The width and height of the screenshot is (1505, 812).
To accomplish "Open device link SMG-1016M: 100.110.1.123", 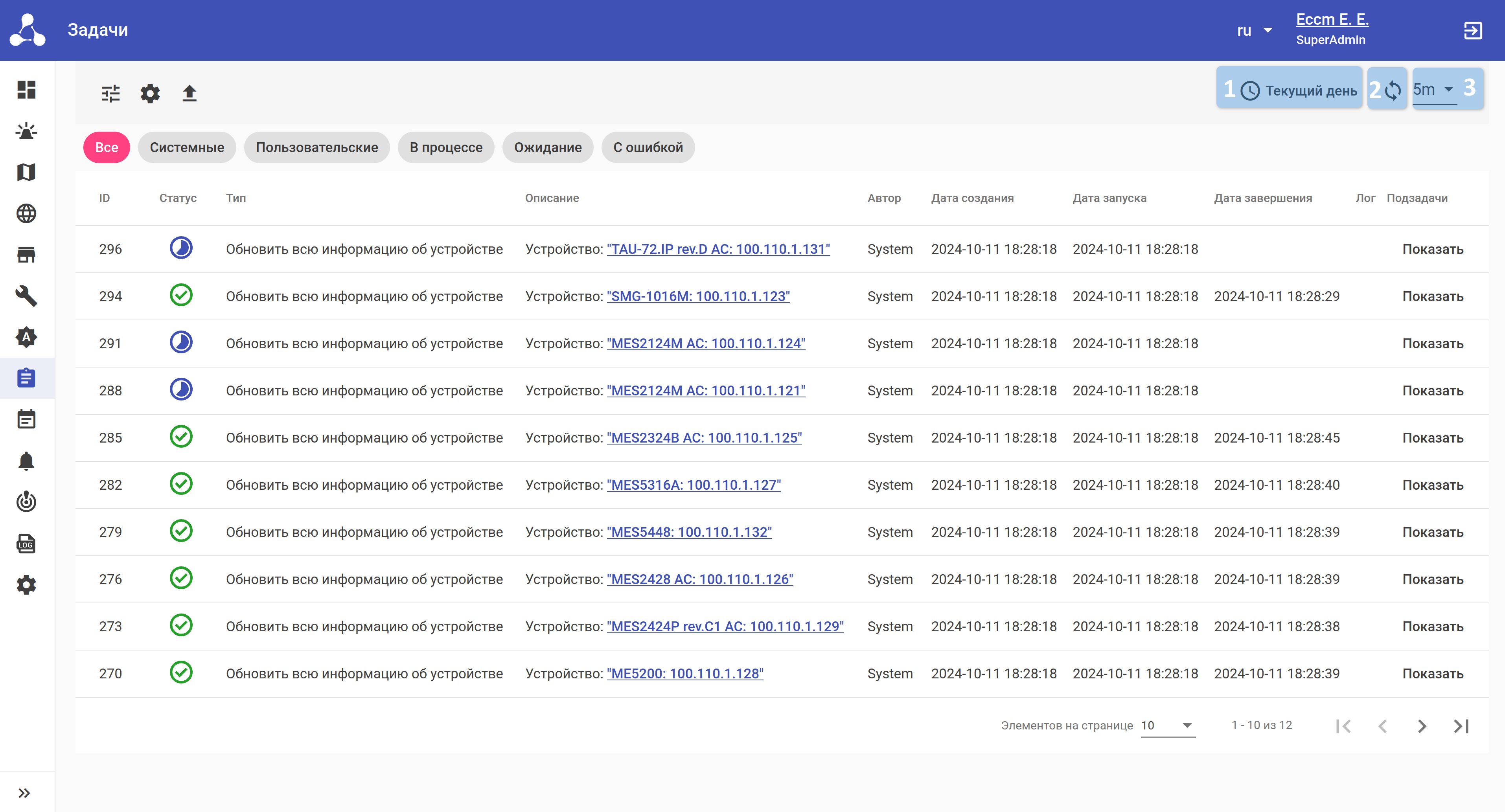I will coord(698,297).
